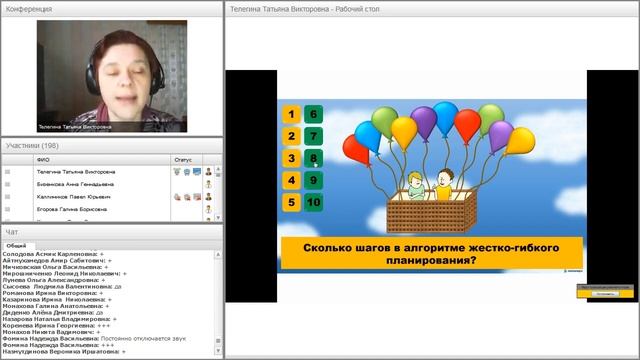Tick checkbox beside Егорова Галина Борисовна

tap(7, 209)
